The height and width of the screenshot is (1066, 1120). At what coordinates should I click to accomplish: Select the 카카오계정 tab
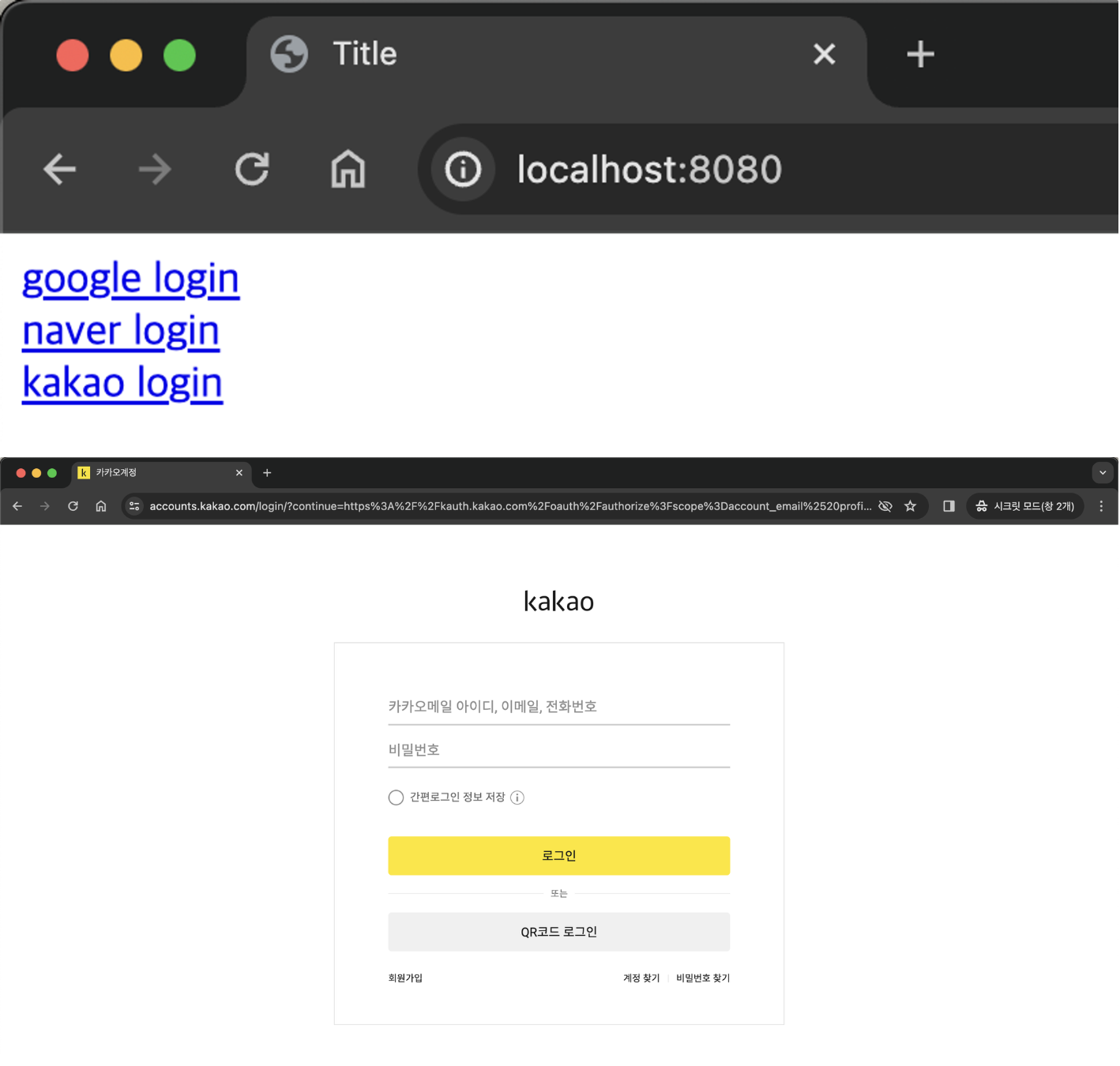[x=162, y=473]
